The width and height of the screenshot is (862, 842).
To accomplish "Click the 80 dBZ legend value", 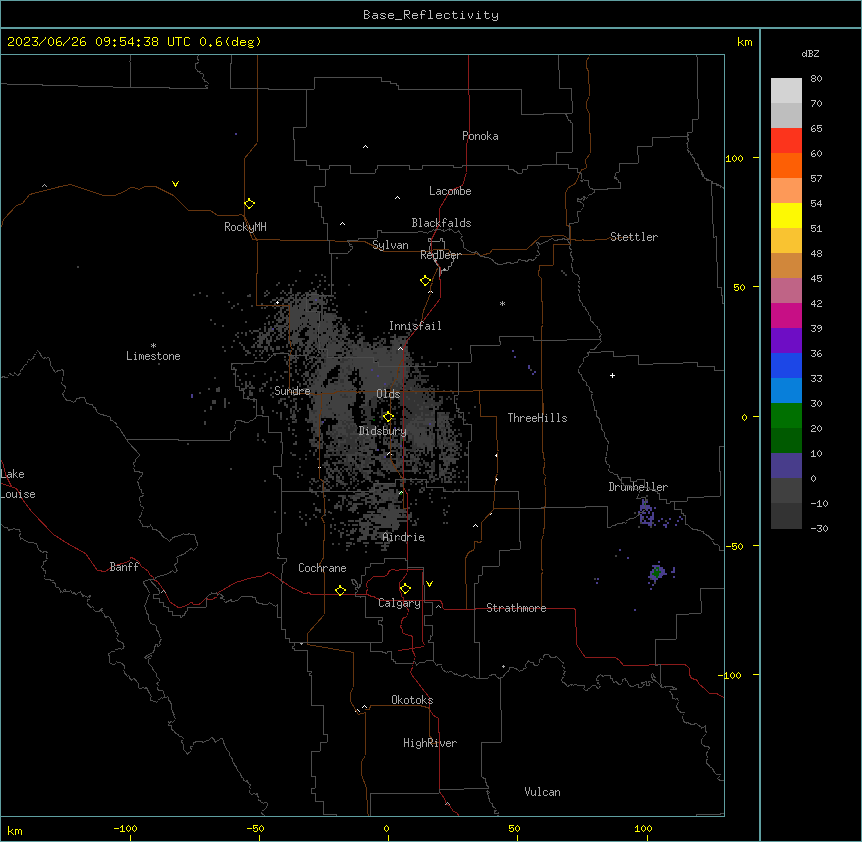I will coord(816,79).
